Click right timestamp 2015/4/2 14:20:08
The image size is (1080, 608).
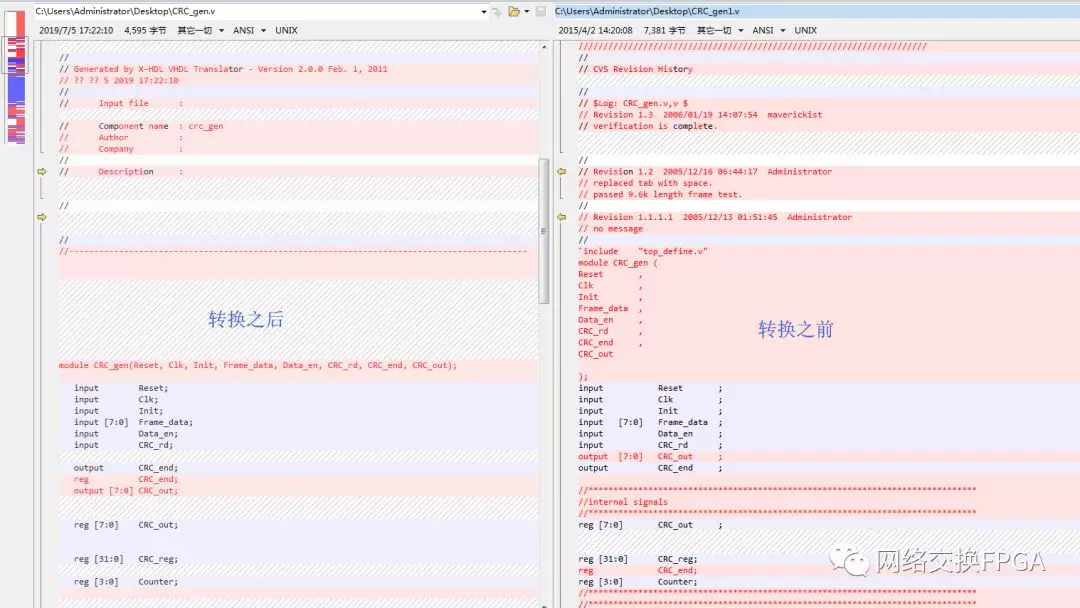(595, 30)
